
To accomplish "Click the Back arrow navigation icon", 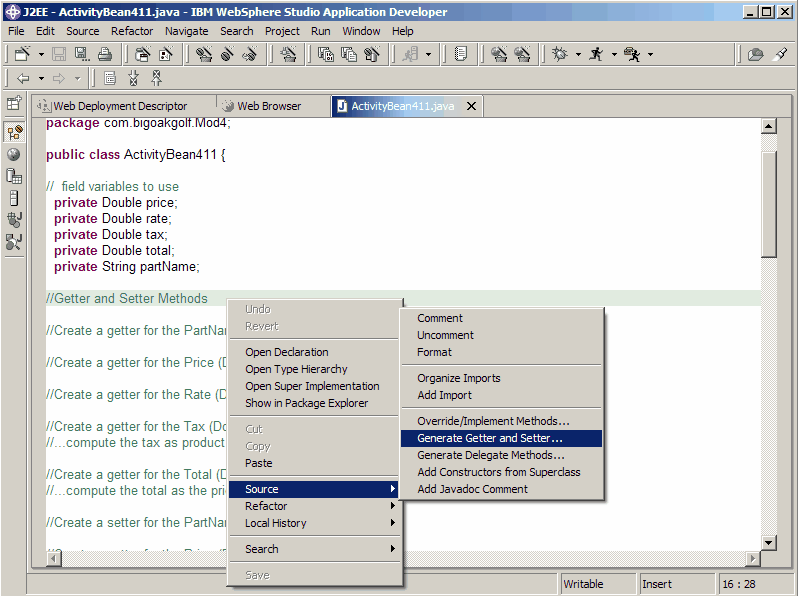I will point(23,78).
